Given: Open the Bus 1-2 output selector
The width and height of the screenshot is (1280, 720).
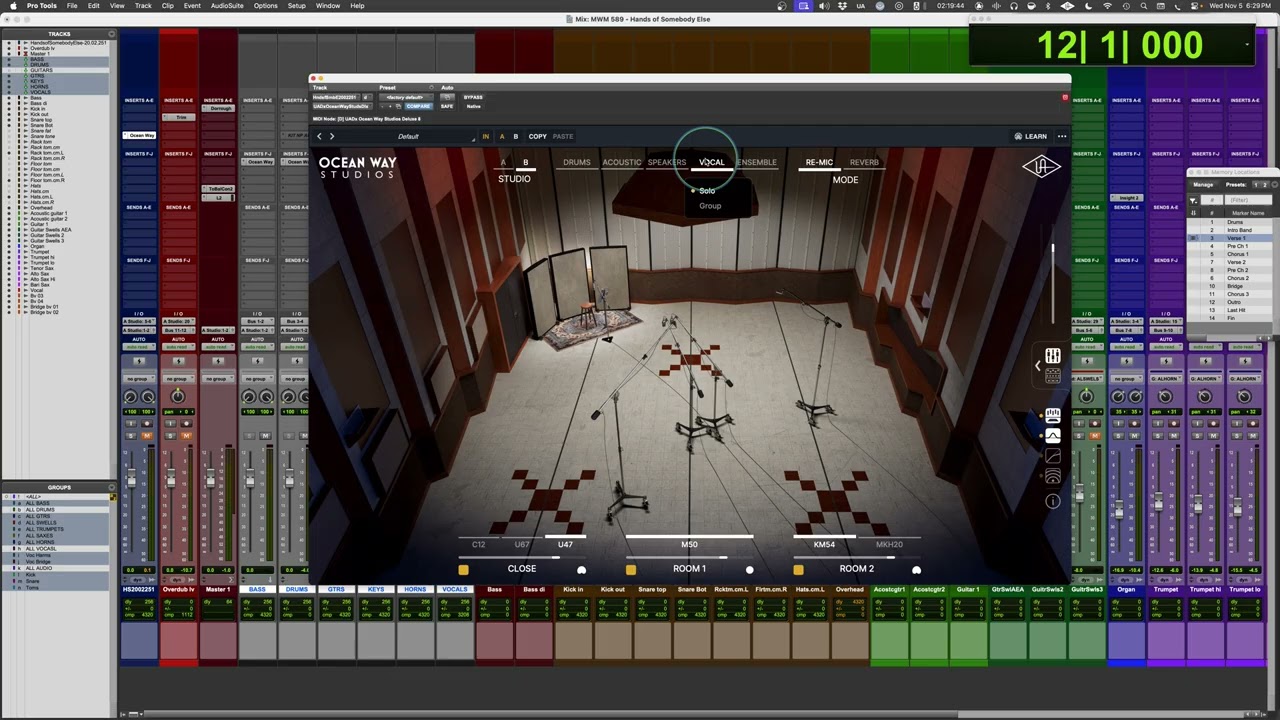Looking at the screenshot, I should click(x=257, y=322).
